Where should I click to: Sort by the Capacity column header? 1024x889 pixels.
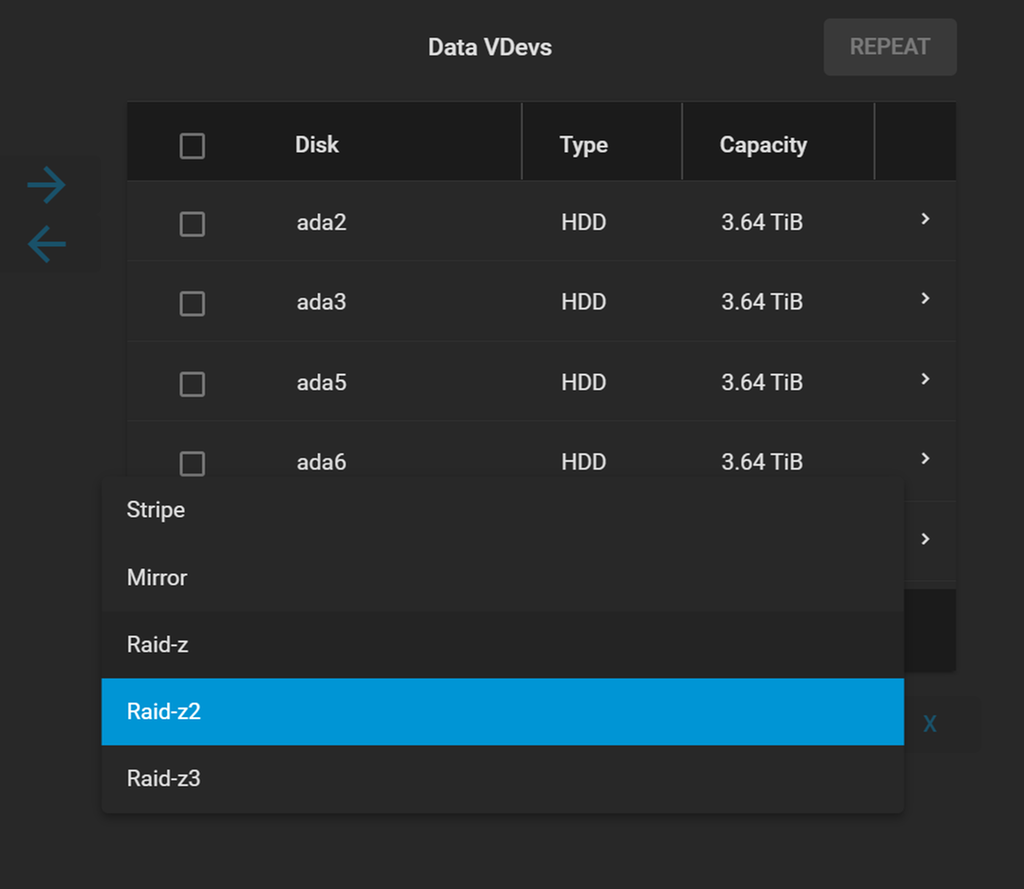pyautogui.click(x=763, y=145)
